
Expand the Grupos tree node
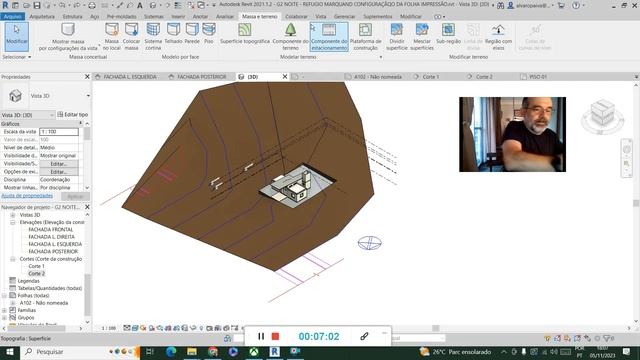click(4, 318)
